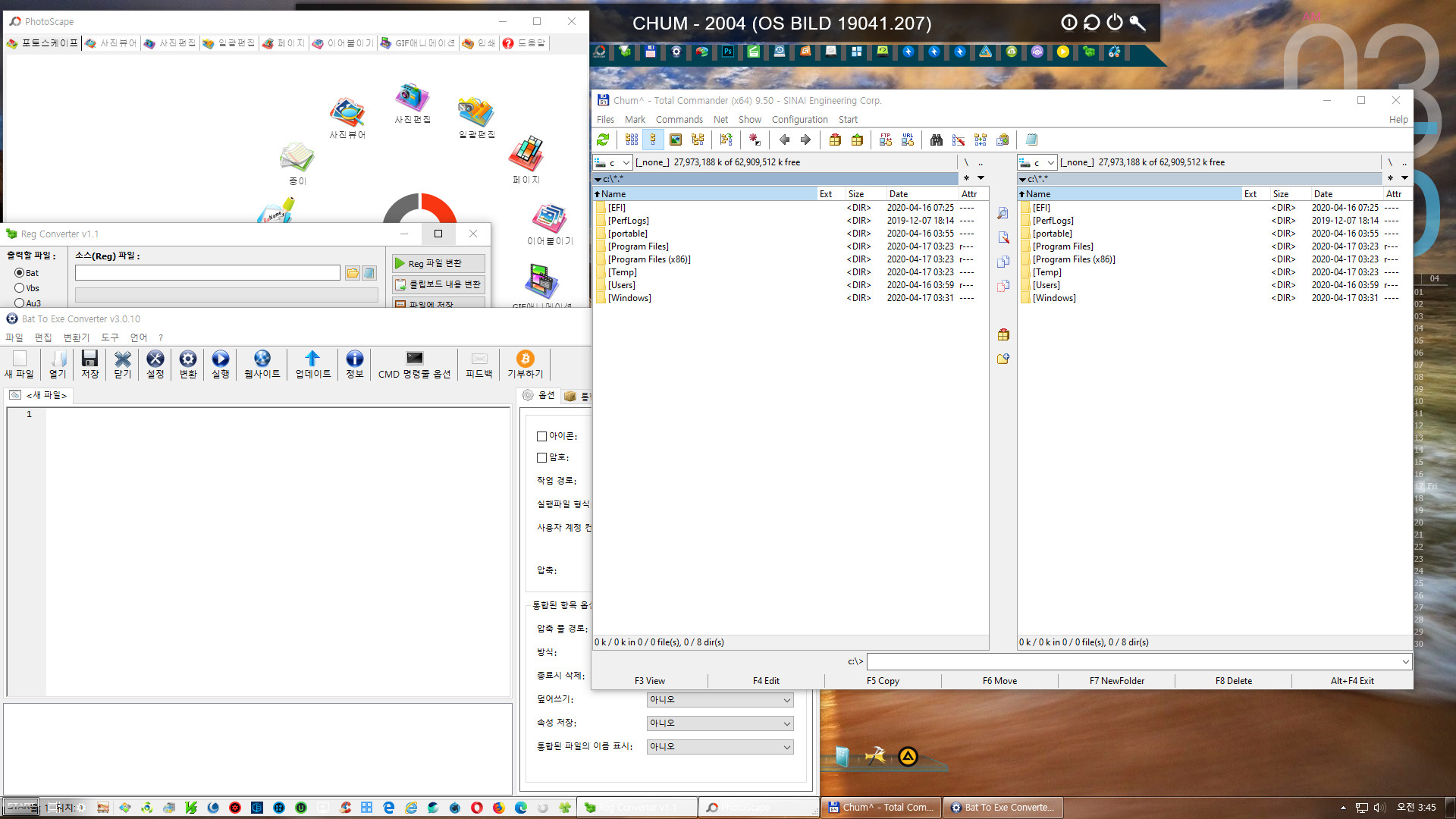
Task: Click the Refresh icon in Total Commander toolbar
Action: coord(603,140)
